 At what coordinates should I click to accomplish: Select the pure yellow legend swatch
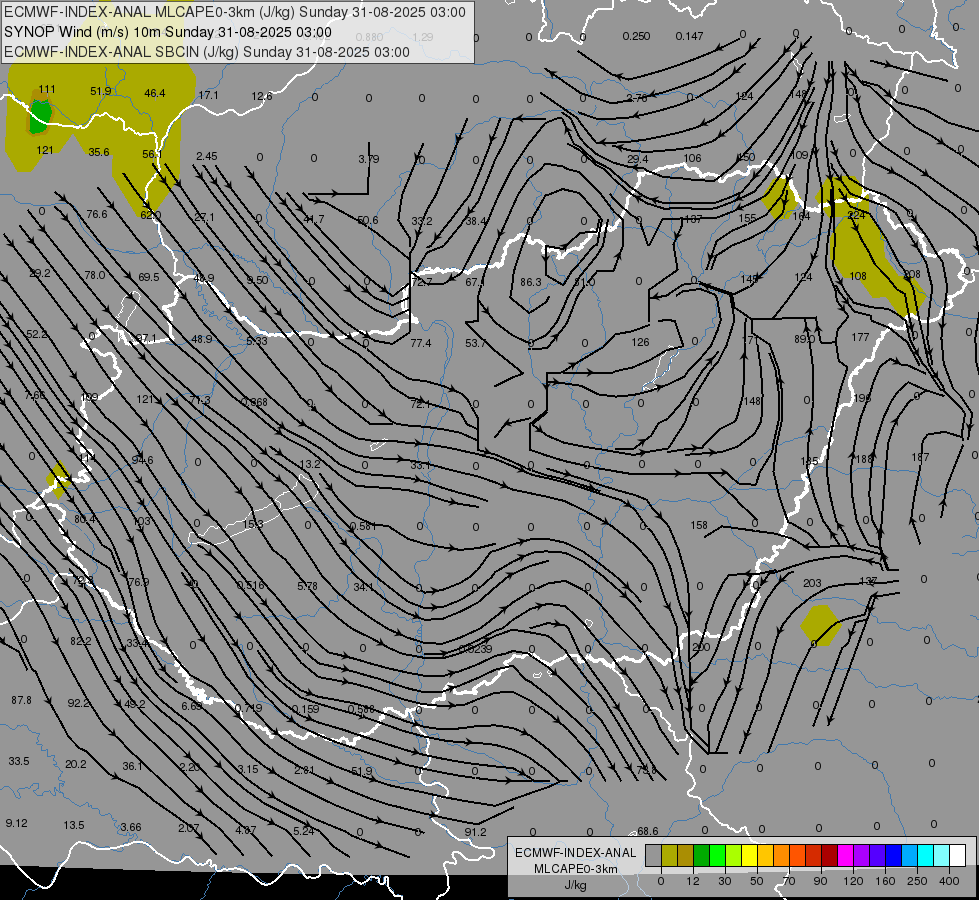pos(750,855)
